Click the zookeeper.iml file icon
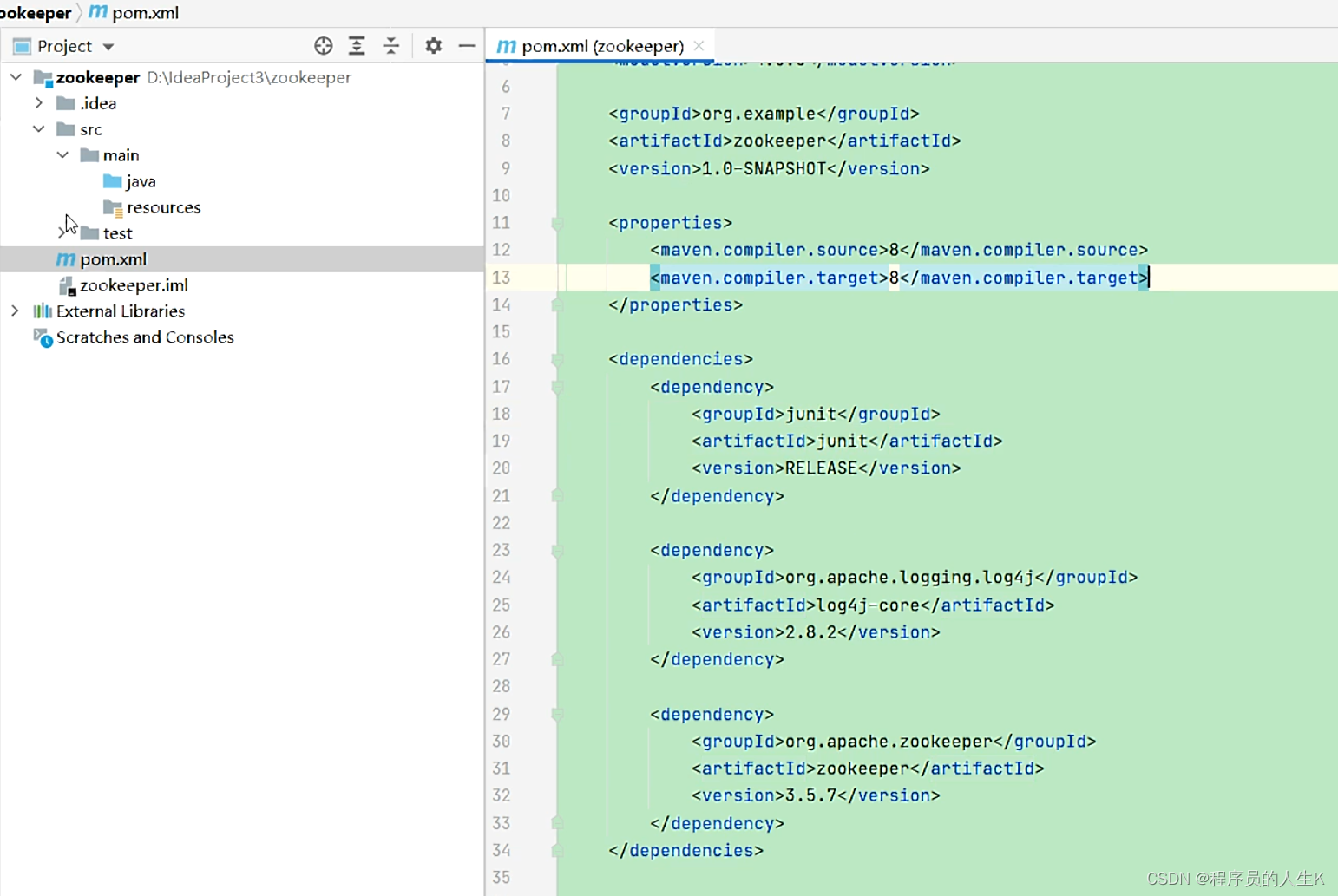Image resolution: width=1338 pixels, height=896 pixels. [67, 285]
